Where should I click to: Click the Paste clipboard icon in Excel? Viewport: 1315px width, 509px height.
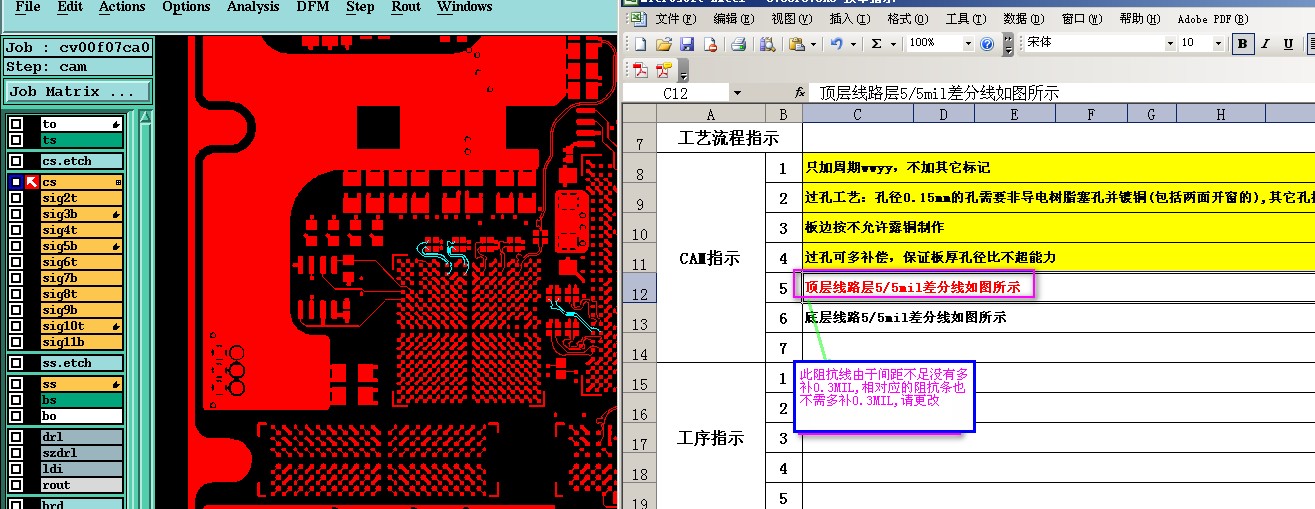pyautogui.click(x=796, y=44)
